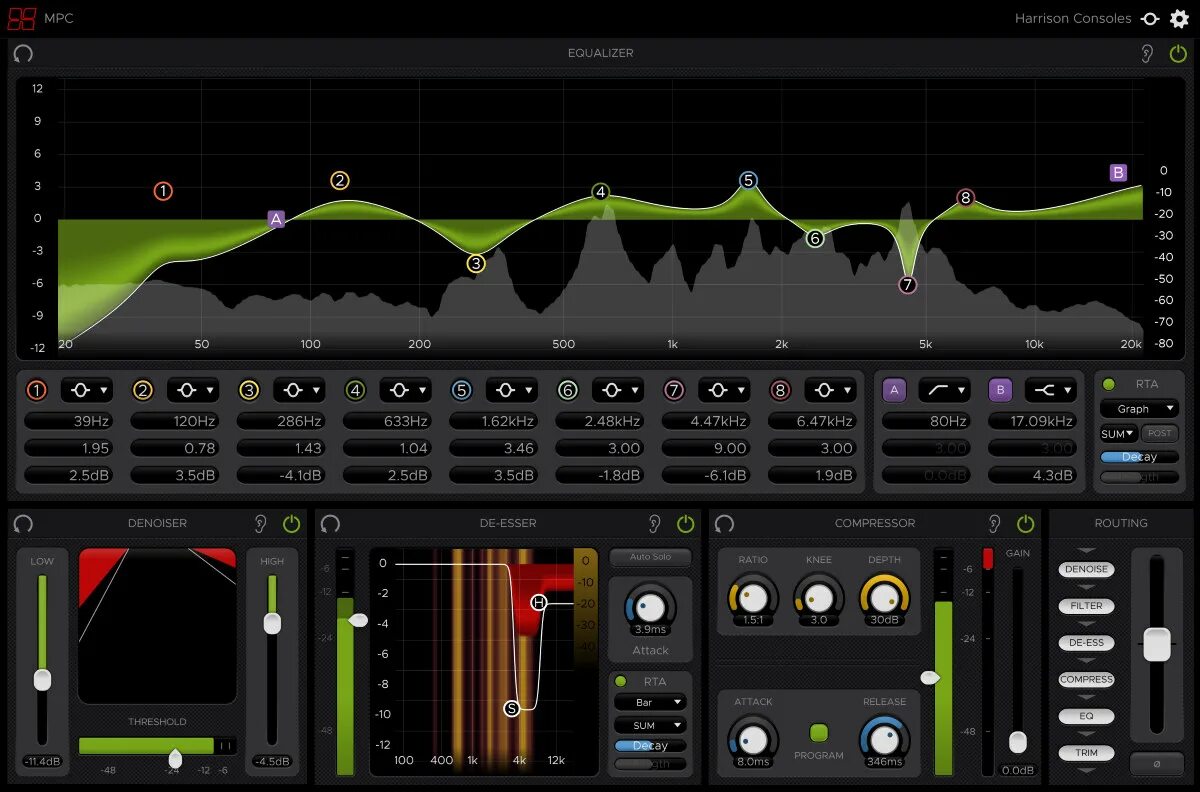
Task: Click the Compressor PROGRAM button
Action: tap(819, 733)
